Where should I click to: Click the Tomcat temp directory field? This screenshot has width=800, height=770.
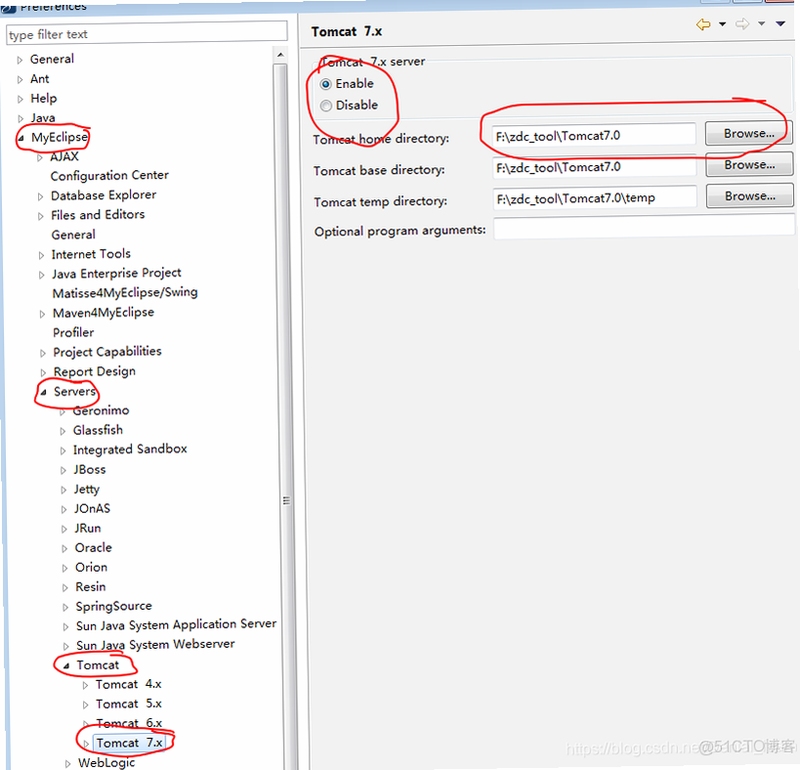coord(594,198)
